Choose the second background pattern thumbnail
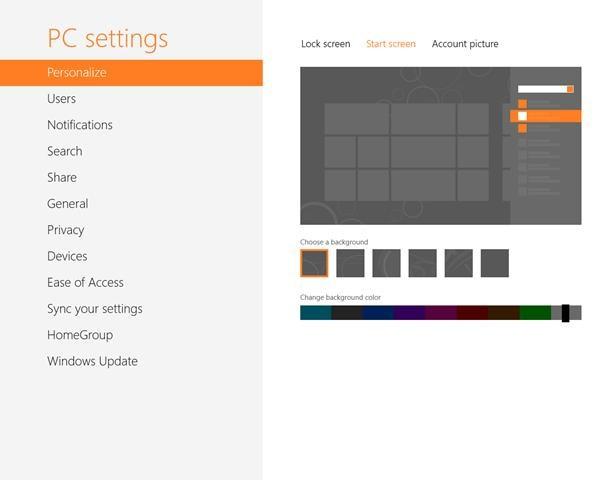Viewport: 600px width, 480px height. coord(350,263)
